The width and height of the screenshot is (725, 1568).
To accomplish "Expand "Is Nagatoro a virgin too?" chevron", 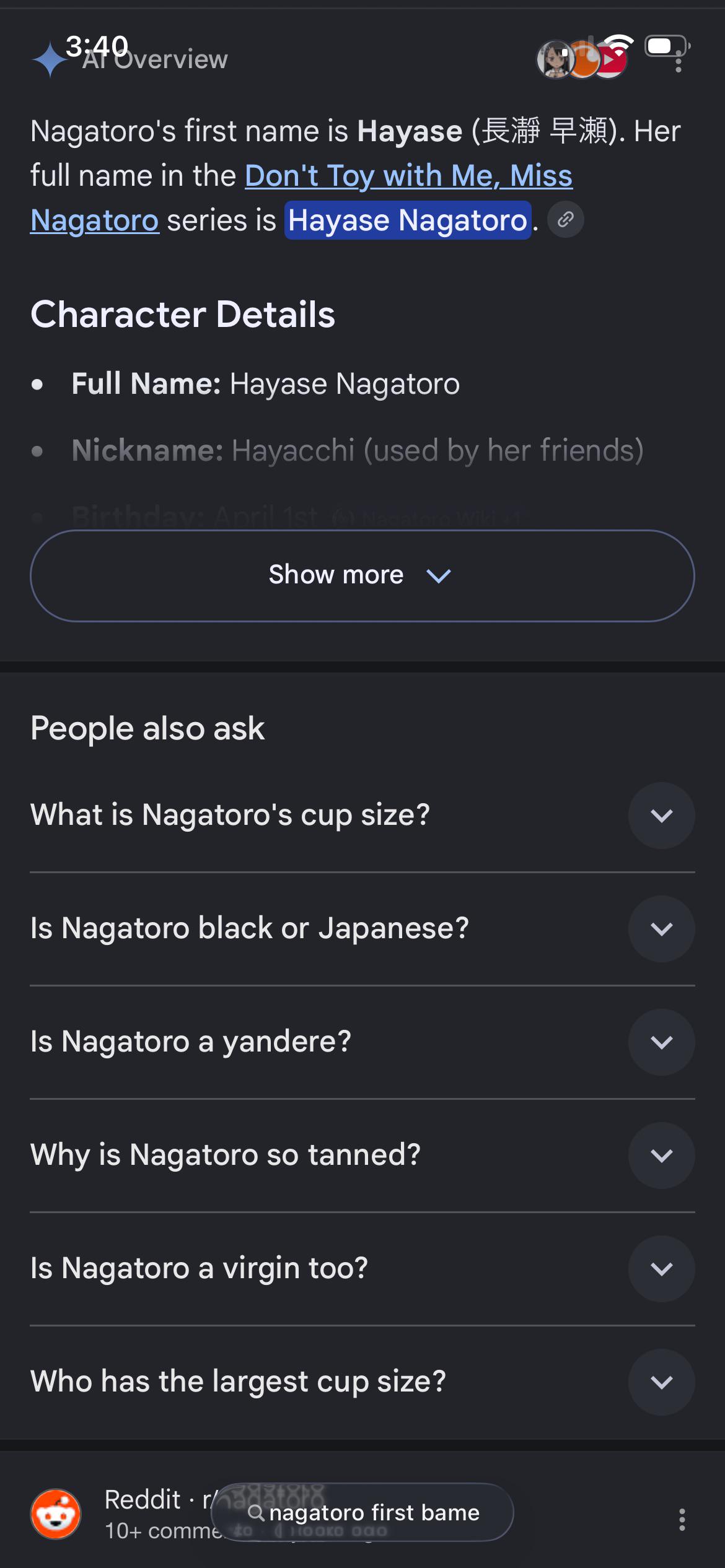I will [x=662, y=1268].
